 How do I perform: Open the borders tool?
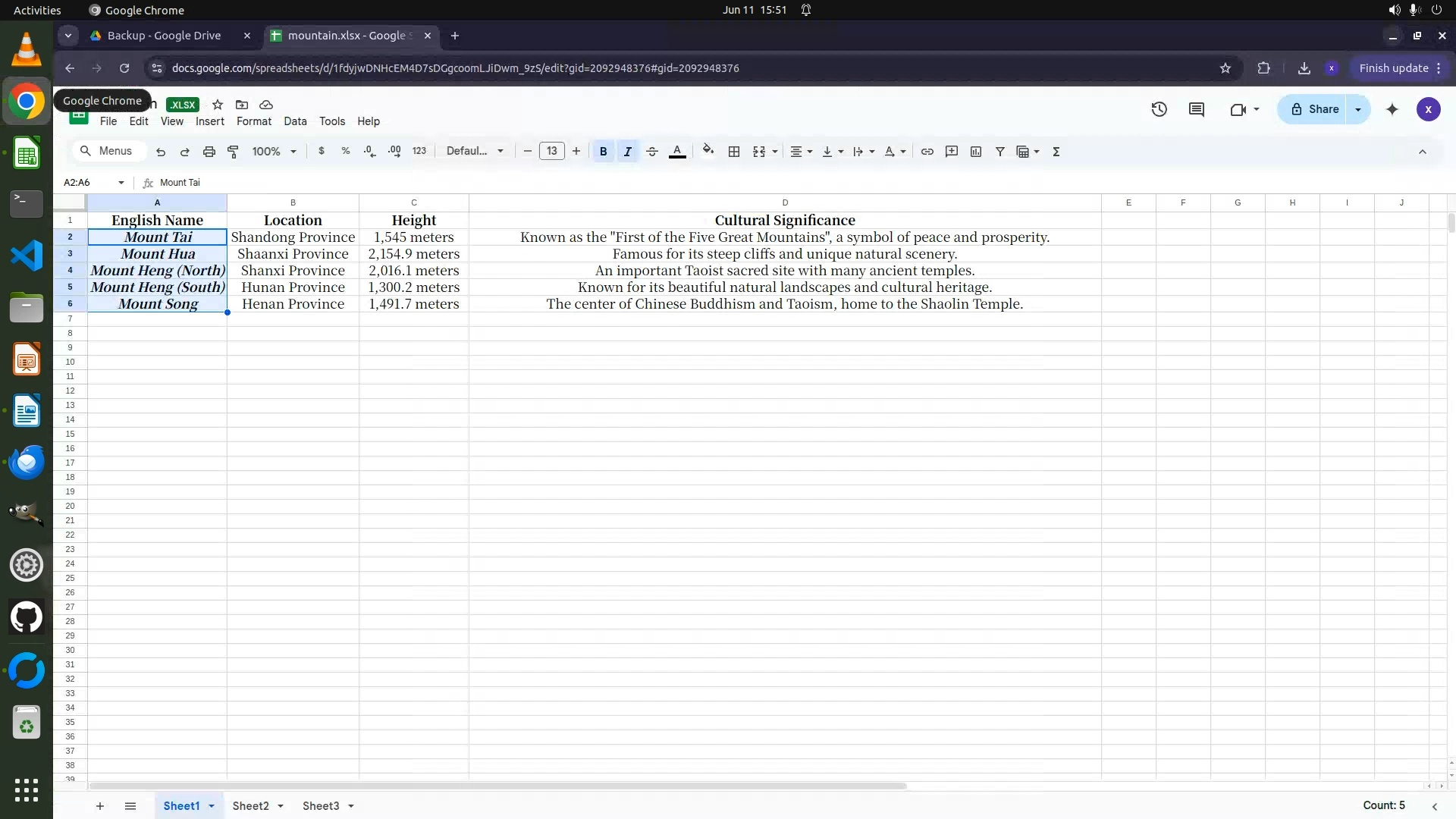point(733,152)
